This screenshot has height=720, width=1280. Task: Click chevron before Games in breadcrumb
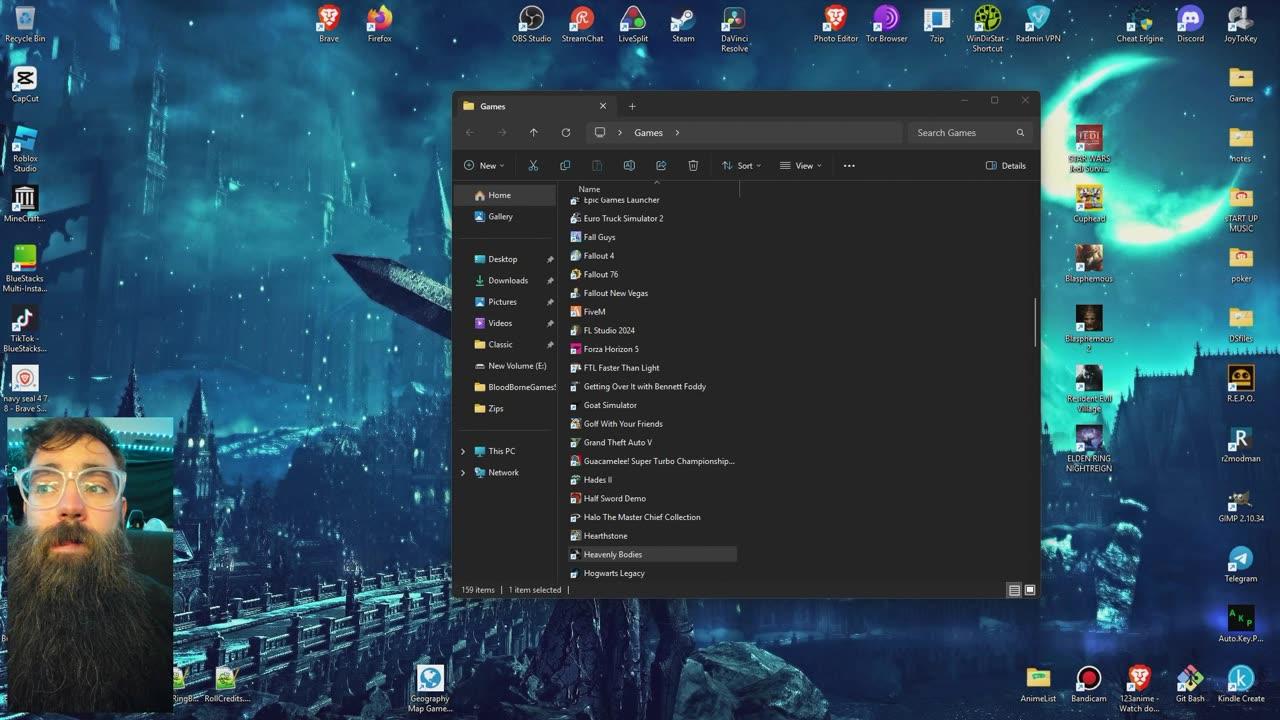click(620, 132)
